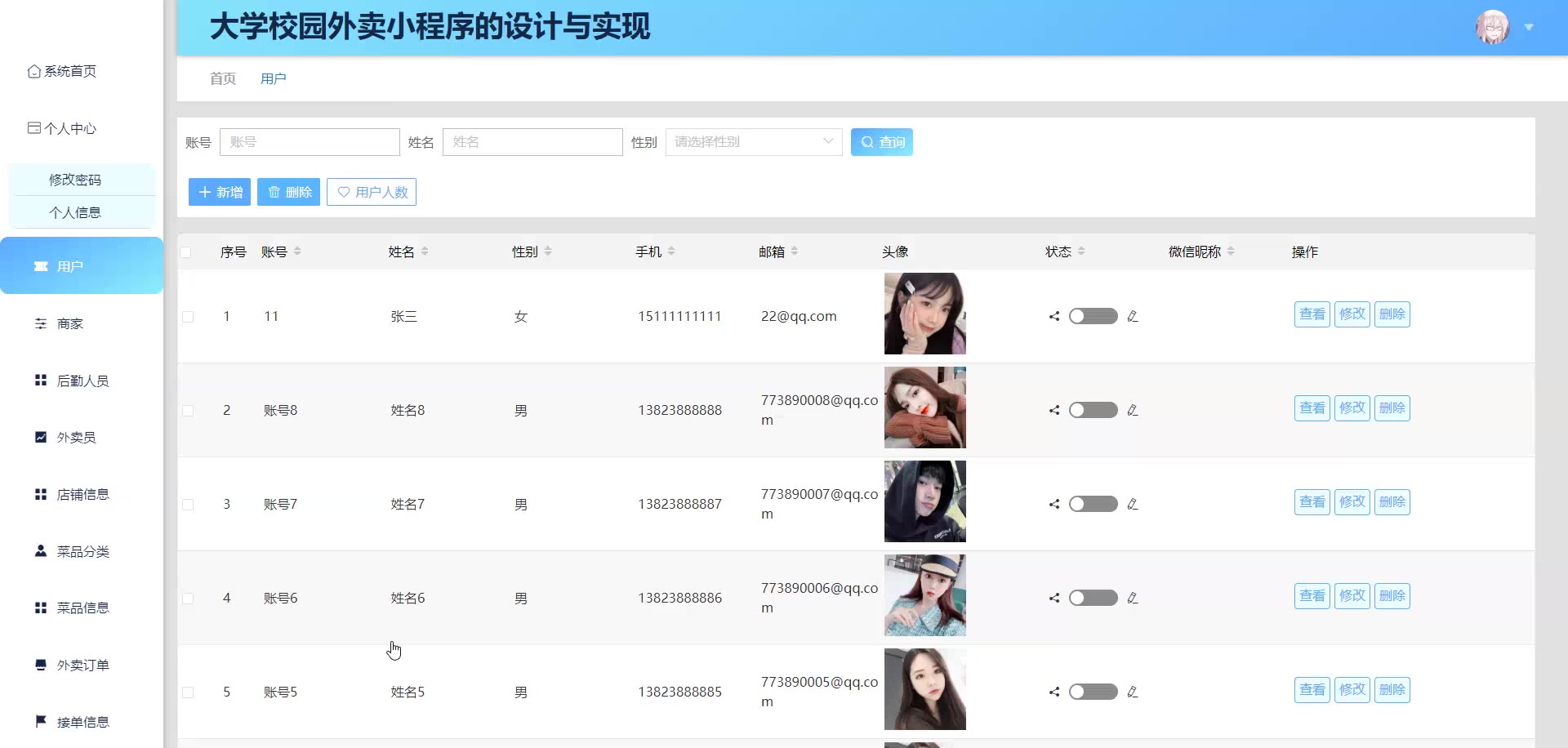This screenshot has width=1568, height=748.
Task: Toggle the status switch for 张三
Action: (x=1093, y=316)
